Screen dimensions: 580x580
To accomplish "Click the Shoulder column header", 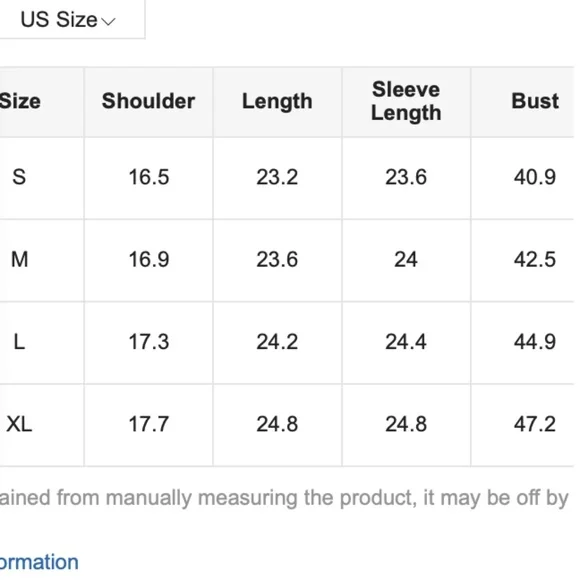I will point(148,101).
